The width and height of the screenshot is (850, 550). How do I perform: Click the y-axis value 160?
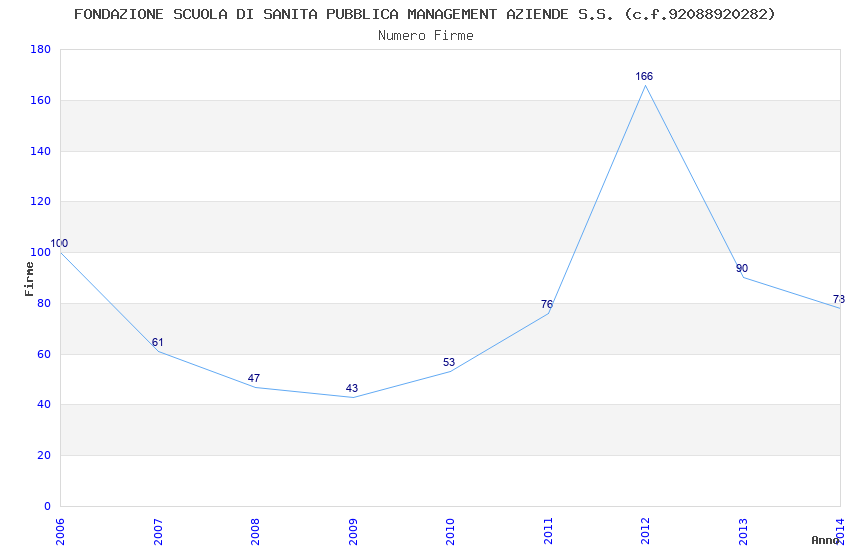click(41, 100)
